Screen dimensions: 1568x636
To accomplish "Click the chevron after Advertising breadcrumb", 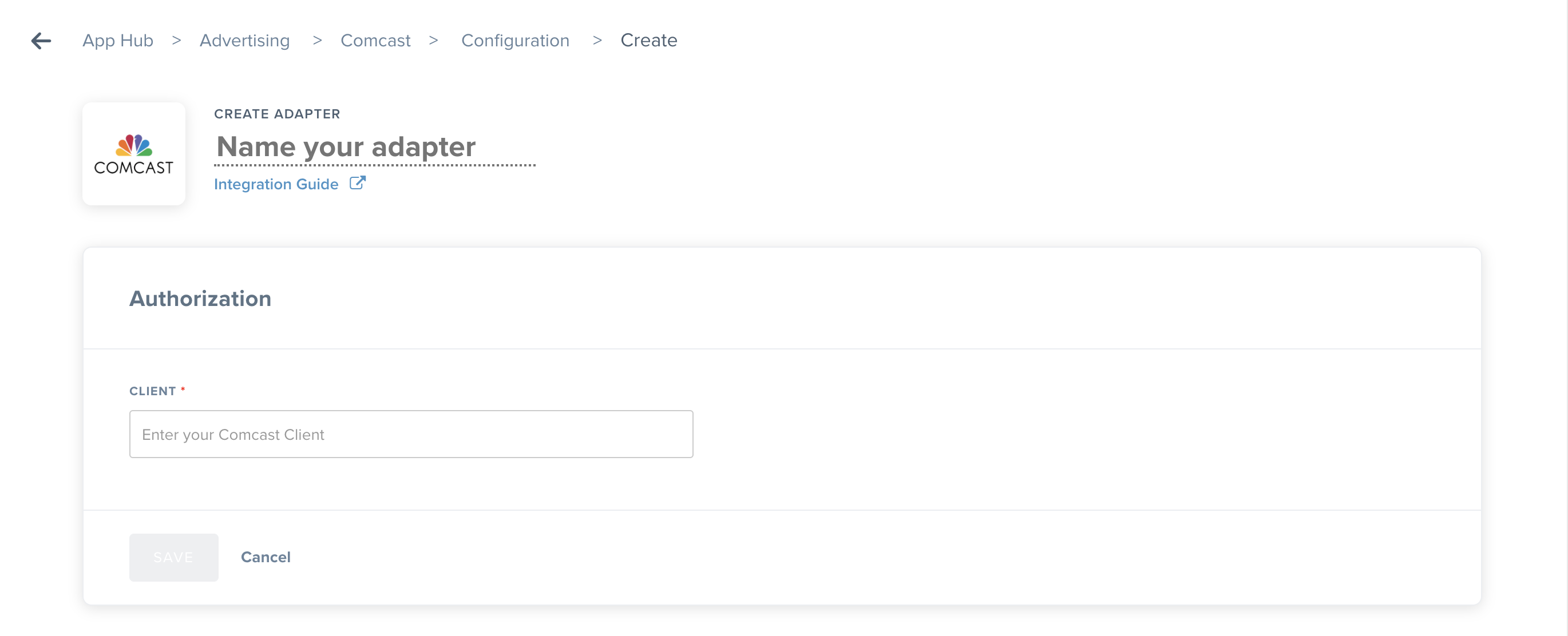I will [x=317, y=40].
